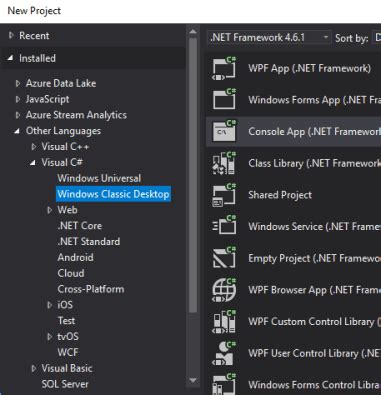Screen dimensions: 381x395
Task: Choose Shared Project template name
Action: pos(280,195)
